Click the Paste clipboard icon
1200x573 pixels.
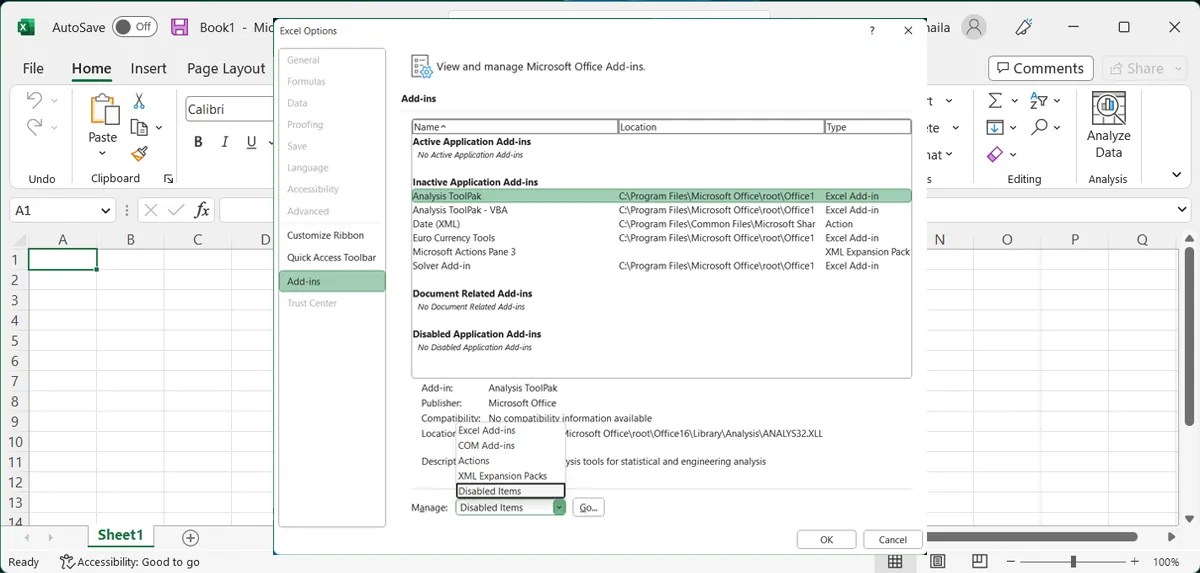tap(103, 111)
